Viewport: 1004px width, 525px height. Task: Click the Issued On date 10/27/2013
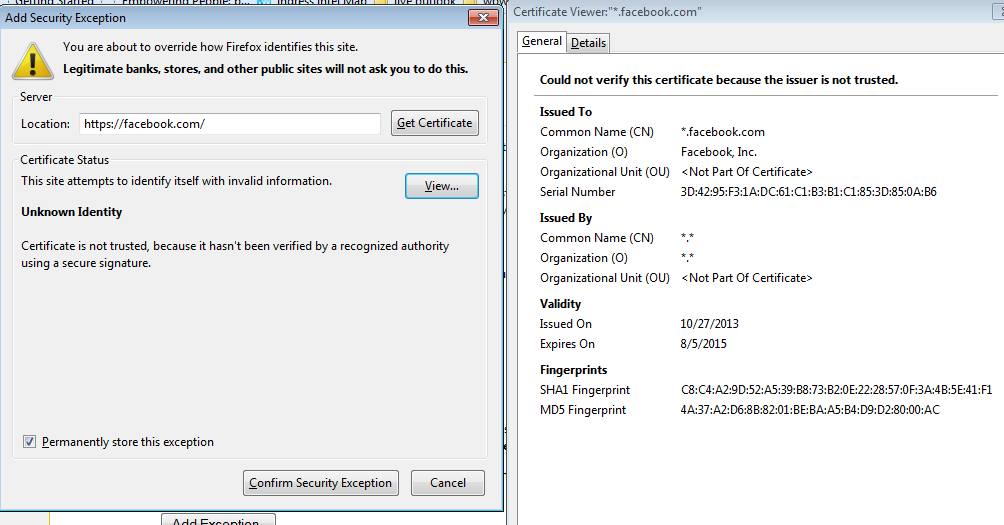coord(709,324)
